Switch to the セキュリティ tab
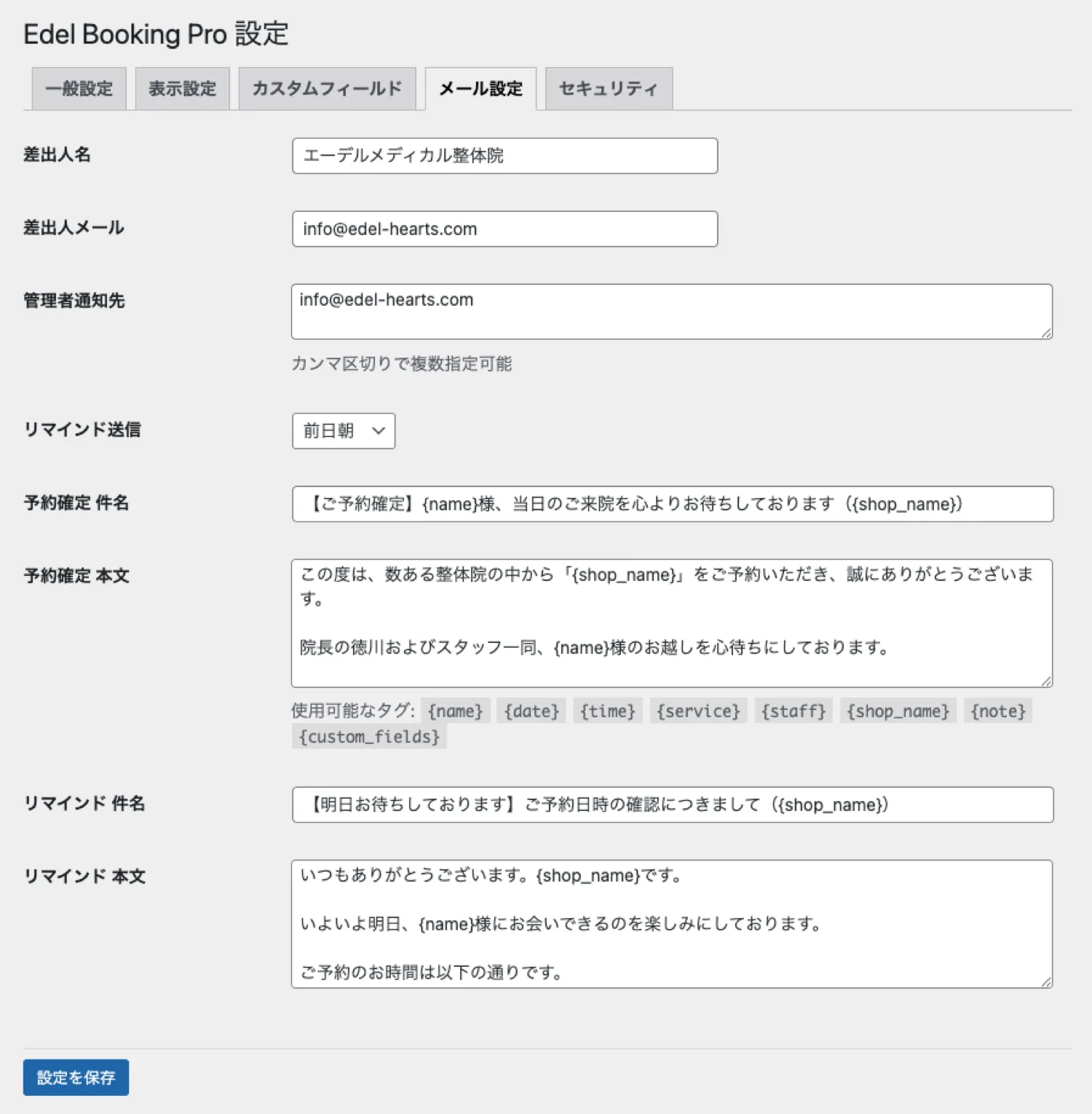Screen dimensions: 1092x1114 [609, 88]
